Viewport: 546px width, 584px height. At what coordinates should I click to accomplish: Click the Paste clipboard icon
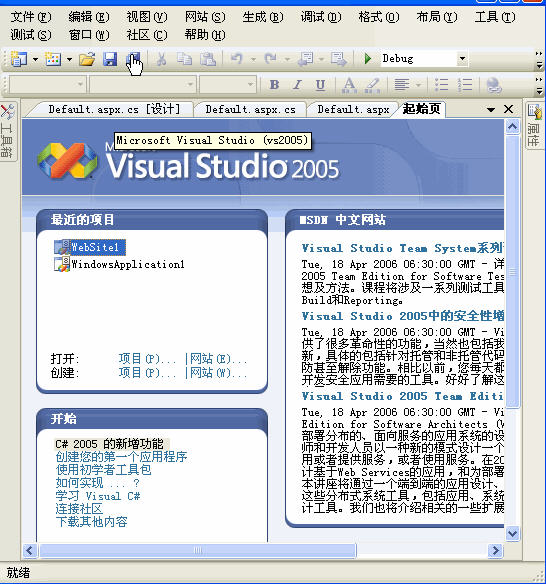[208, 59]
